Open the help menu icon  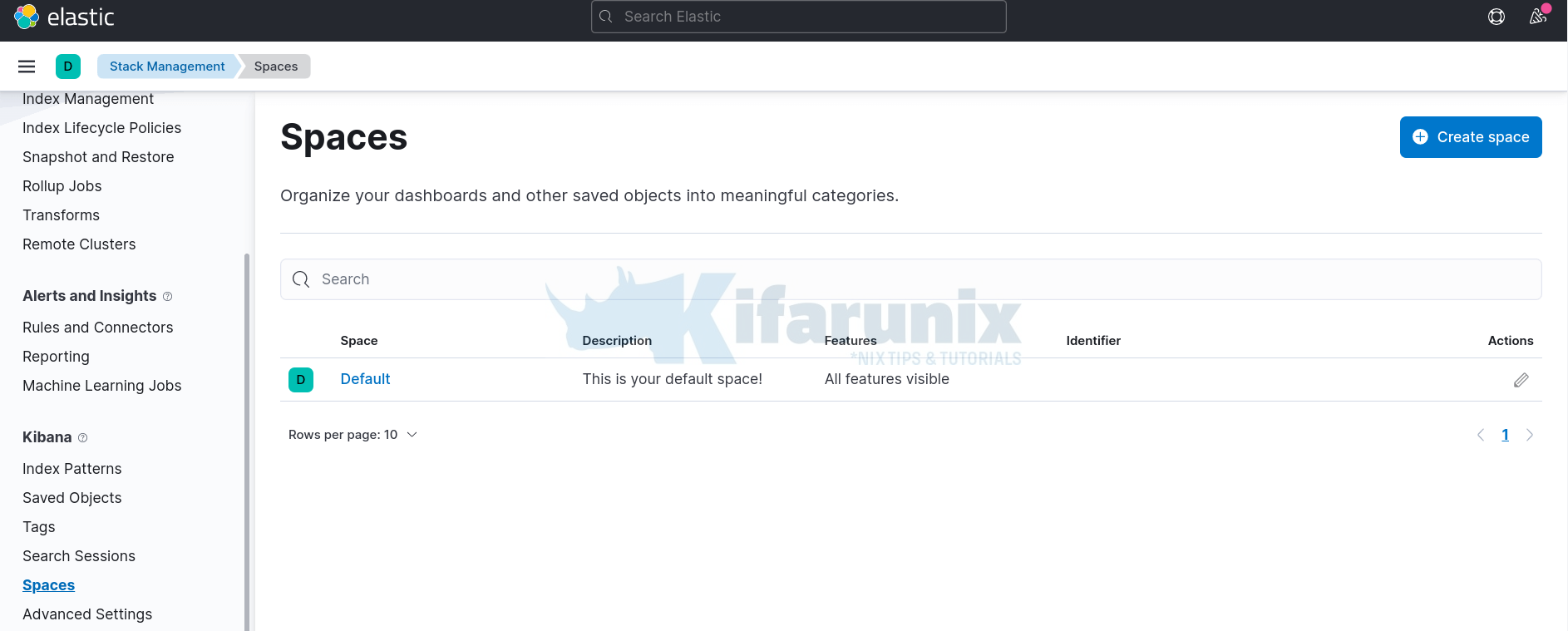[x=1497, y=17]
